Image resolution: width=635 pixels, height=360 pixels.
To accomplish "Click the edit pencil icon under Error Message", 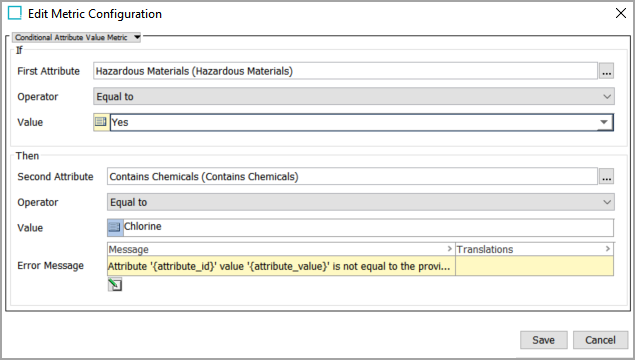I will (115, 285).
